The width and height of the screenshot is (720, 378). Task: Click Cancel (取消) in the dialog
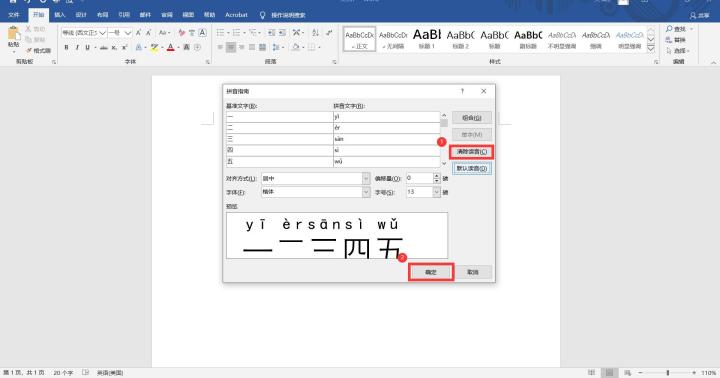(x=472, y=272)
